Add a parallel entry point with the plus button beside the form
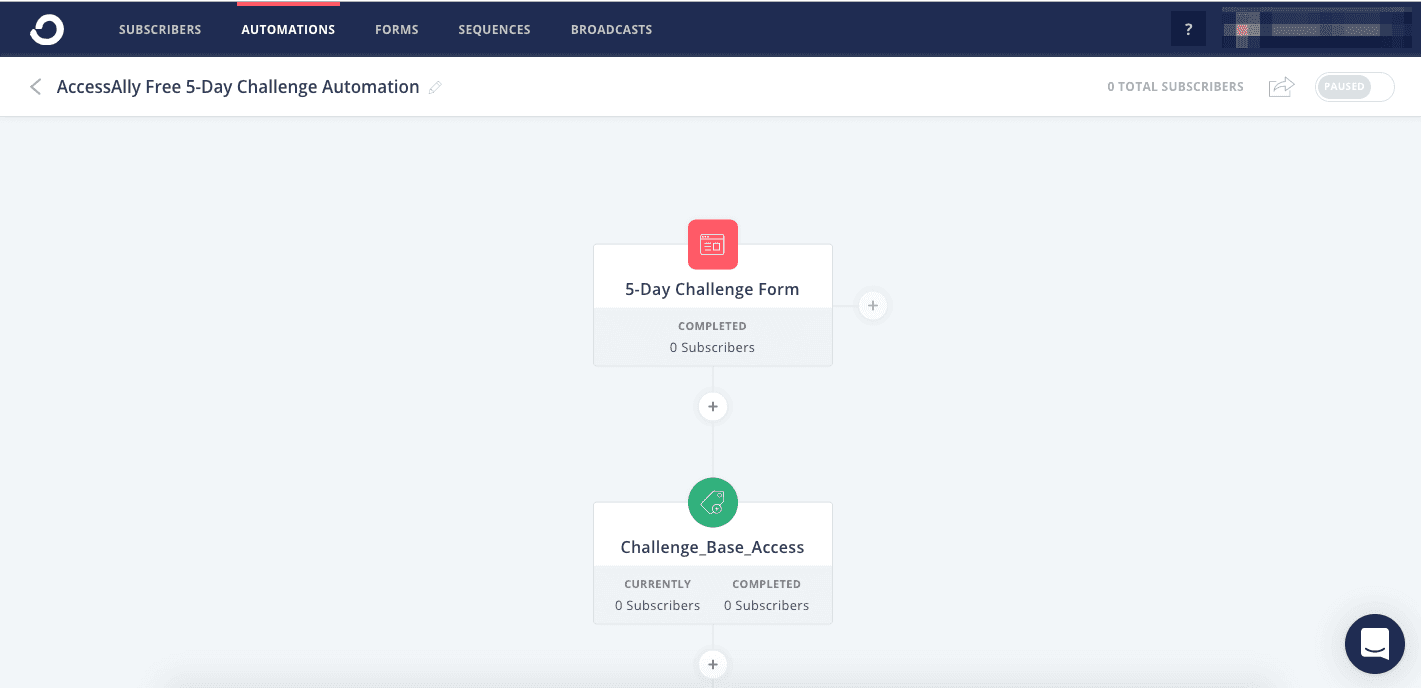 click(873, 305)
